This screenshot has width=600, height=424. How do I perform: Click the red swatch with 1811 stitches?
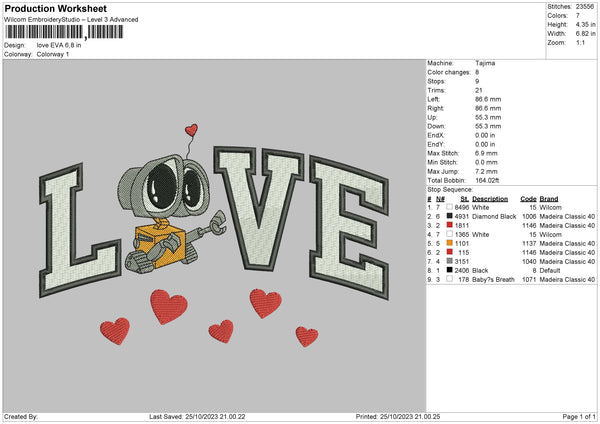(x=450, y=225)
